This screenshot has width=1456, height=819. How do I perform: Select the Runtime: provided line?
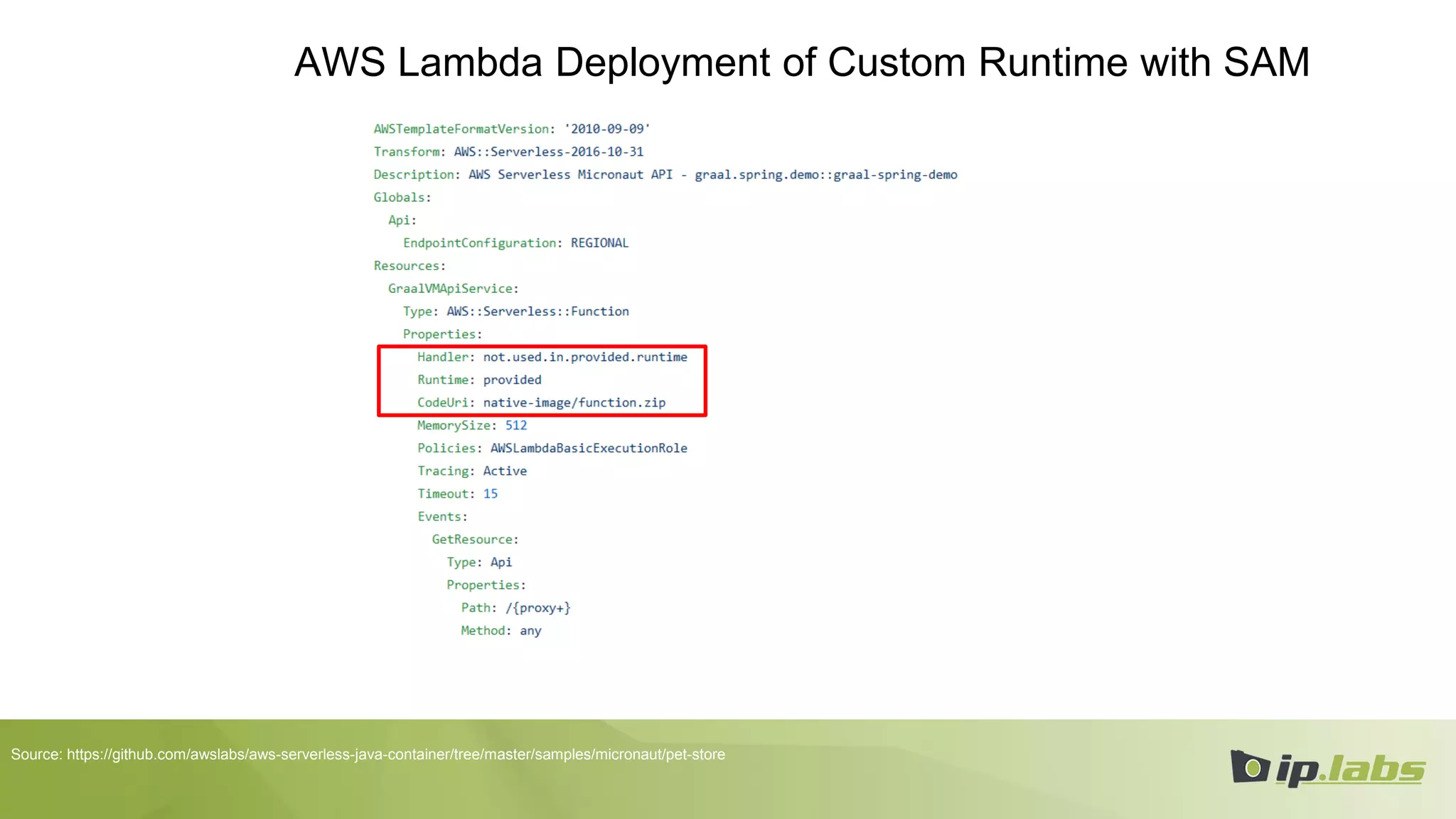click(x=479, y=380)
